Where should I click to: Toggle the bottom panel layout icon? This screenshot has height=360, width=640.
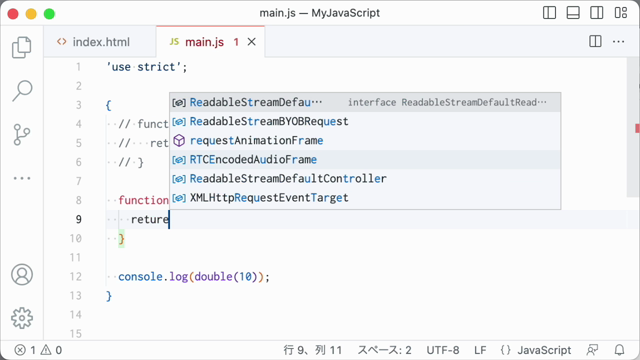pyautogui.click(x=573, y=13)
